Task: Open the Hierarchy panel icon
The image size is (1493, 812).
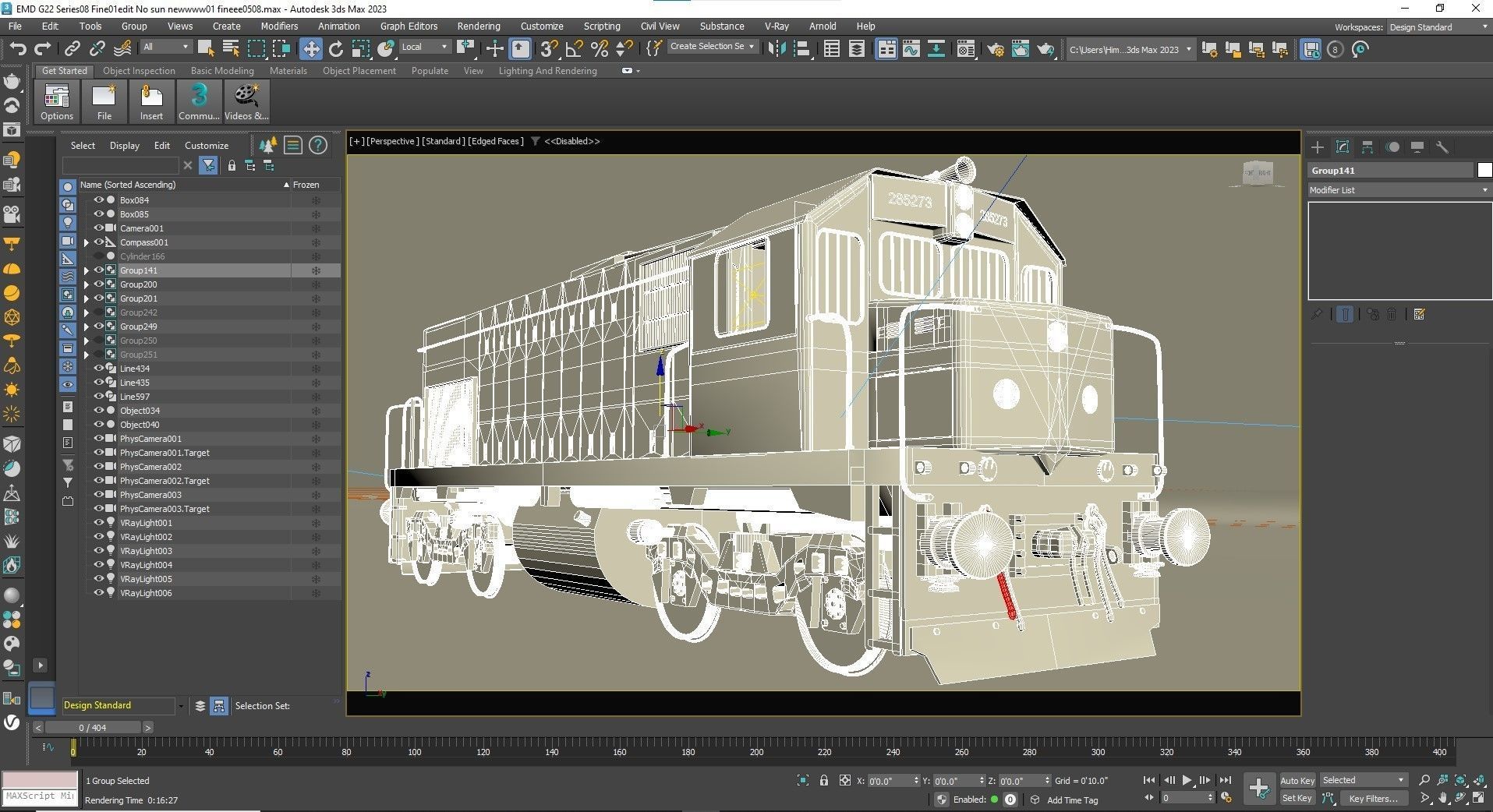Action: (x=1367, y=147)
